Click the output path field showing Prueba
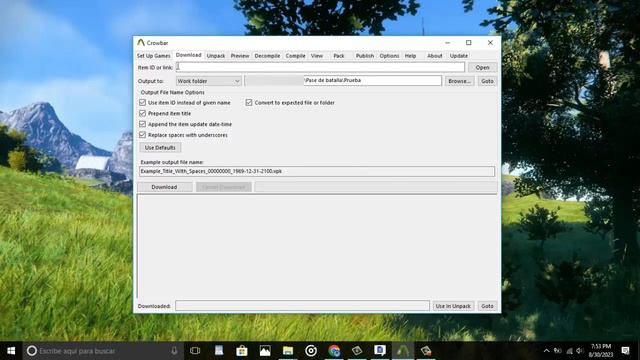The width and height of the screenshot is (640, 360). pos(343,80)
